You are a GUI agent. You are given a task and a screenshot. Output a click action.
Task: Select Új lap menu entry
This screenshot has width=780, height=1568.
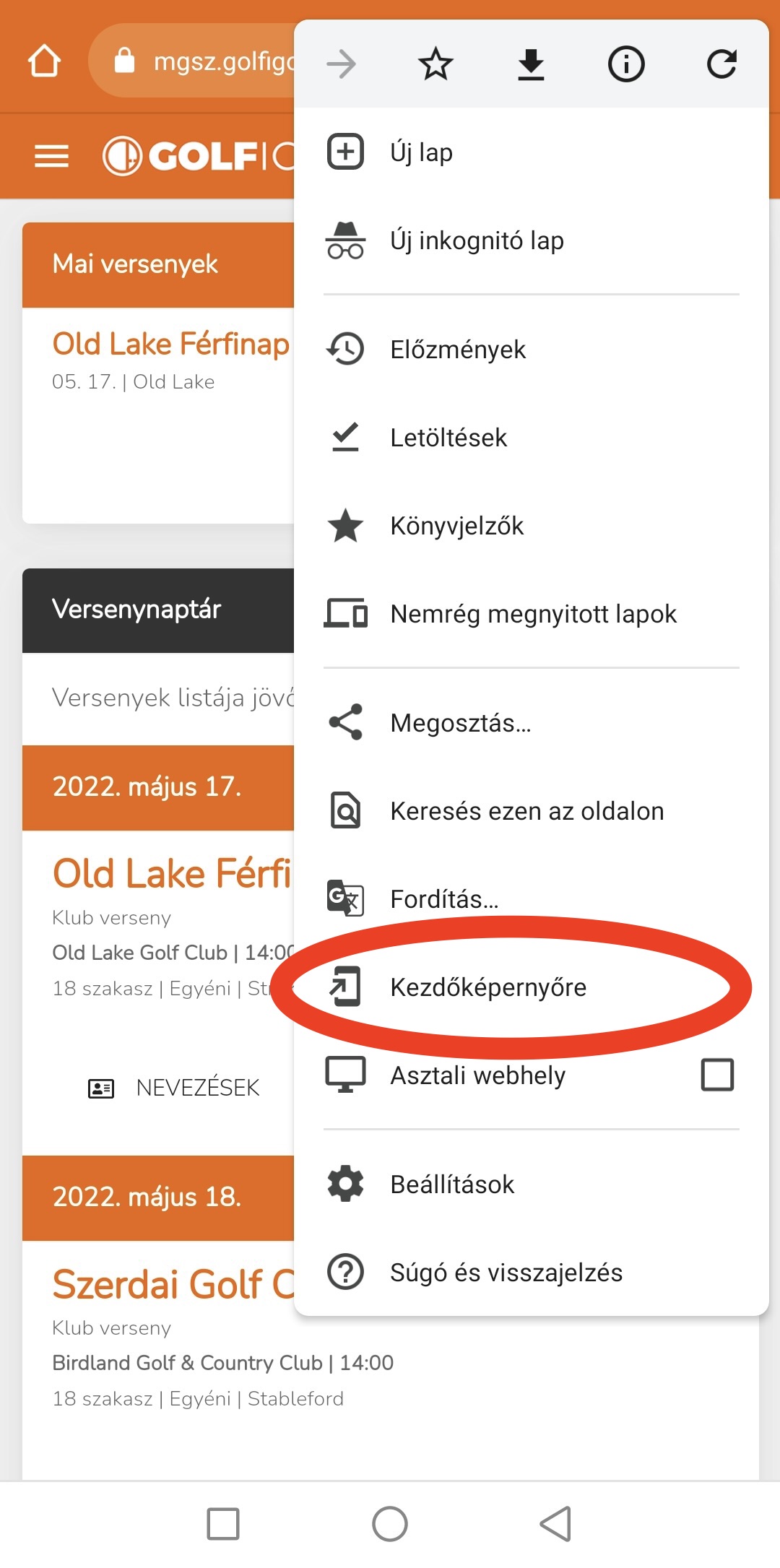pos(531,152)
